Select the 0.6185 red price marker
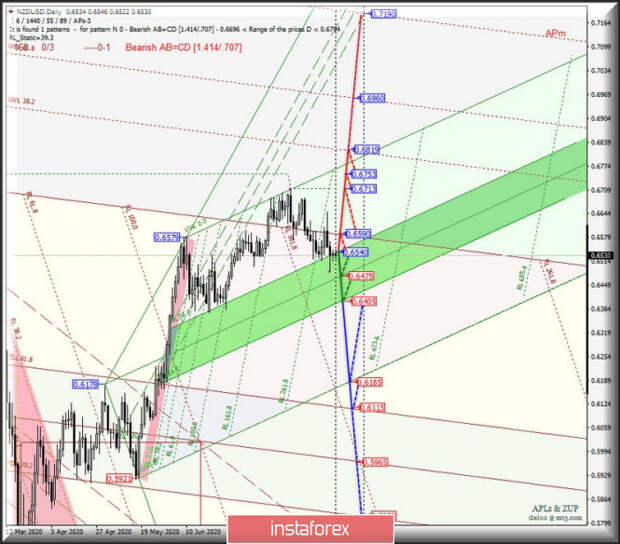Image resolution: width=620 pixels, height=544 pixels. (371, 382)
